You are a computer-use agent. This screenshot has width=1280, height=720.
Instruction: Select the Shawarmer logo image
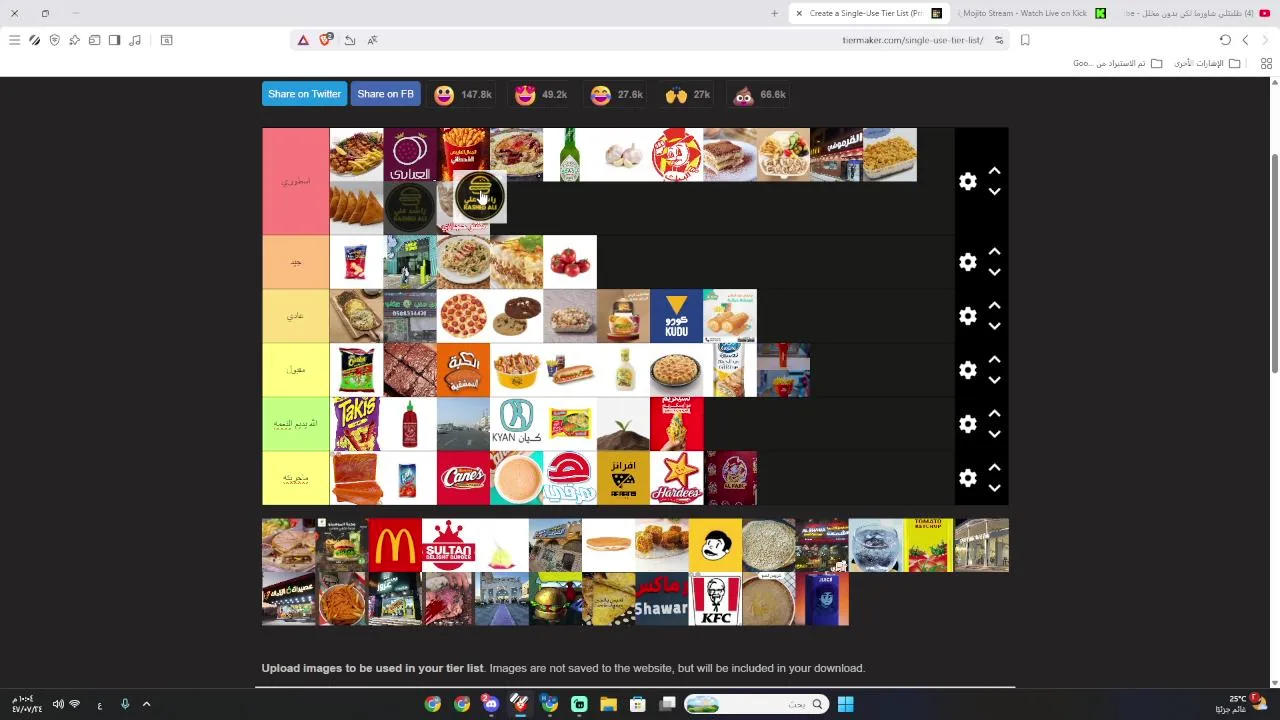[662, 599]
